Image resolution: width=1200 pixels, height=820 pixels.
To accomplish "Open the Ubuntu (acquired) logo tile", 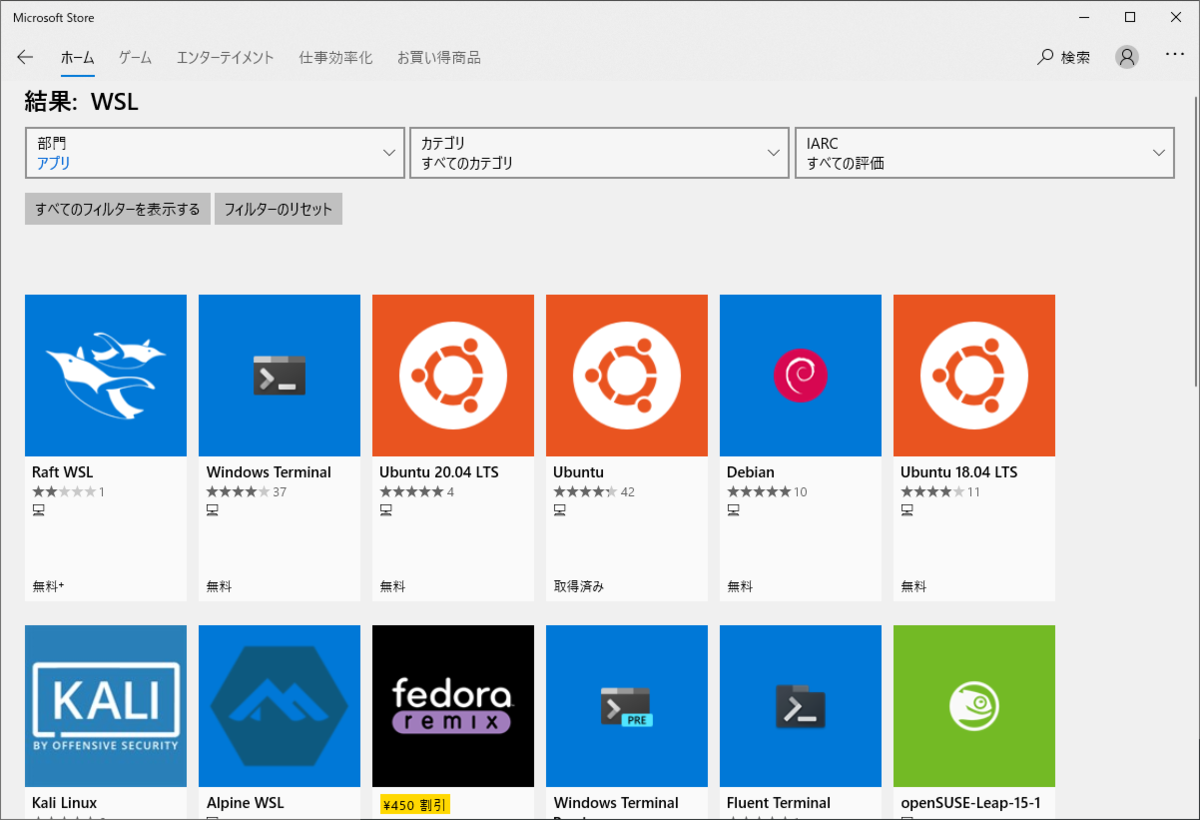I will 627,375.
